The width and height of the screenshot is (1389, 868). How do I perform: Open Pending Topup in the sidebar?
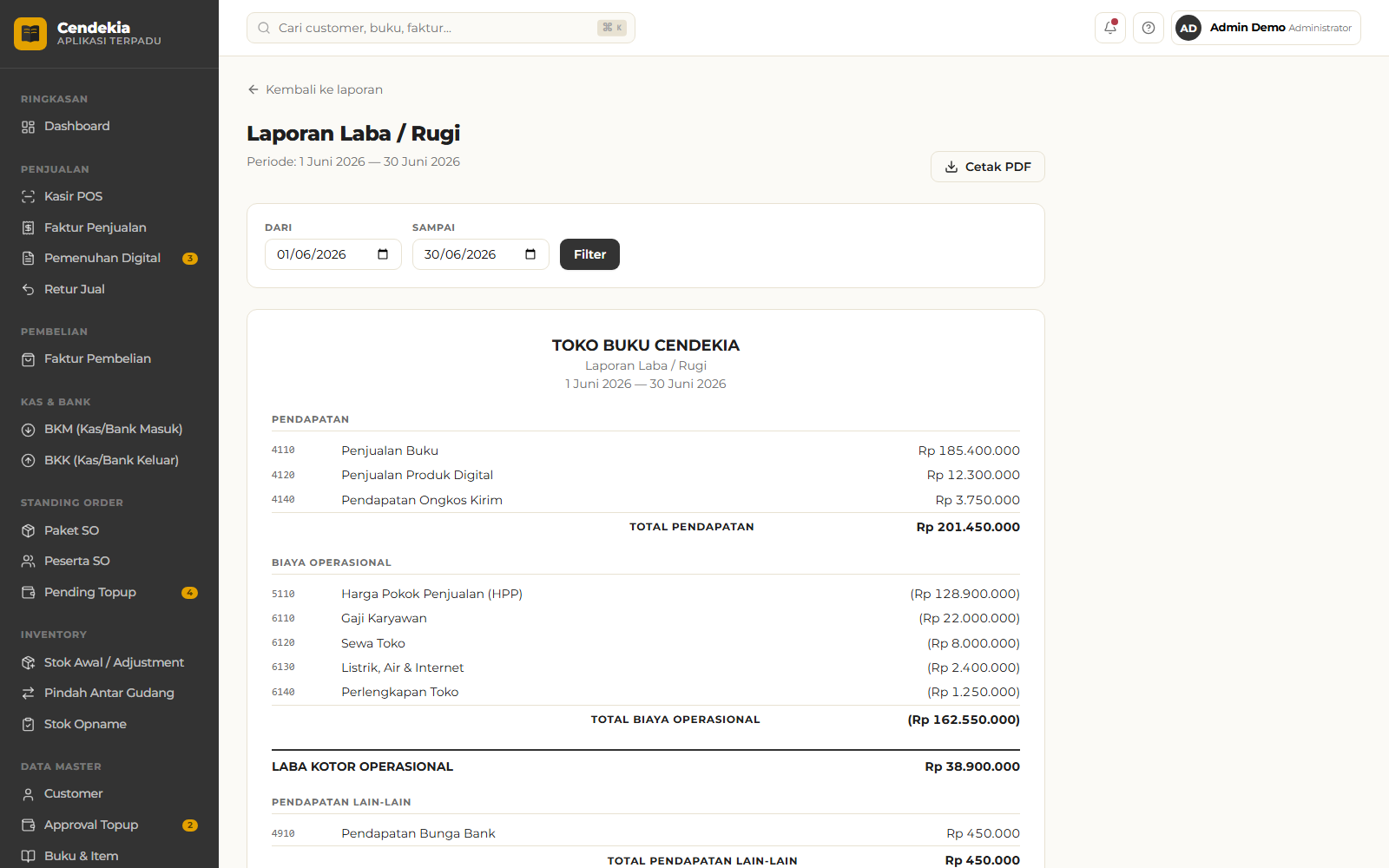click(109, 592)
